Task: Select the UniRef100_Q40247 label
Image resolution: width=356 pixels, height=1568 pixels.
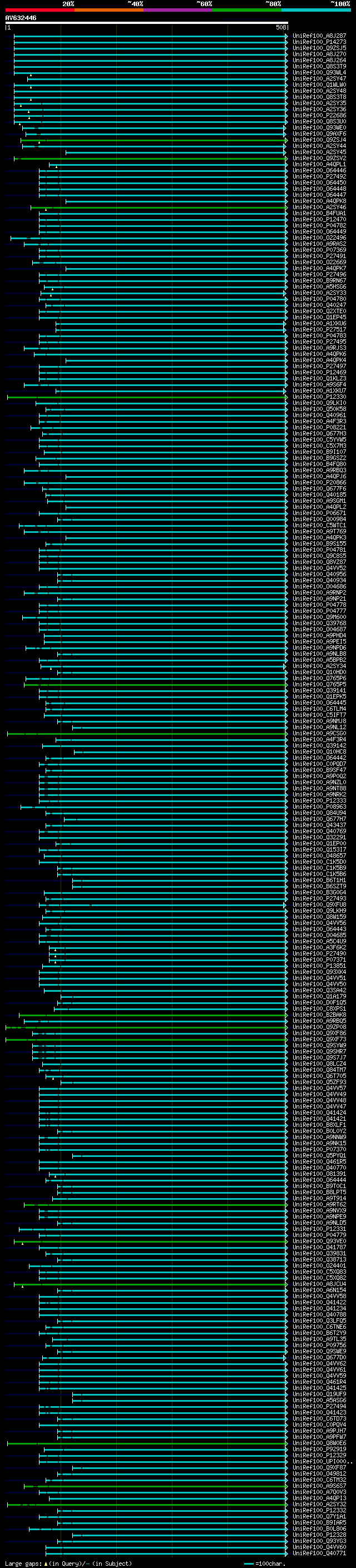Action: [x=319, y=305]
